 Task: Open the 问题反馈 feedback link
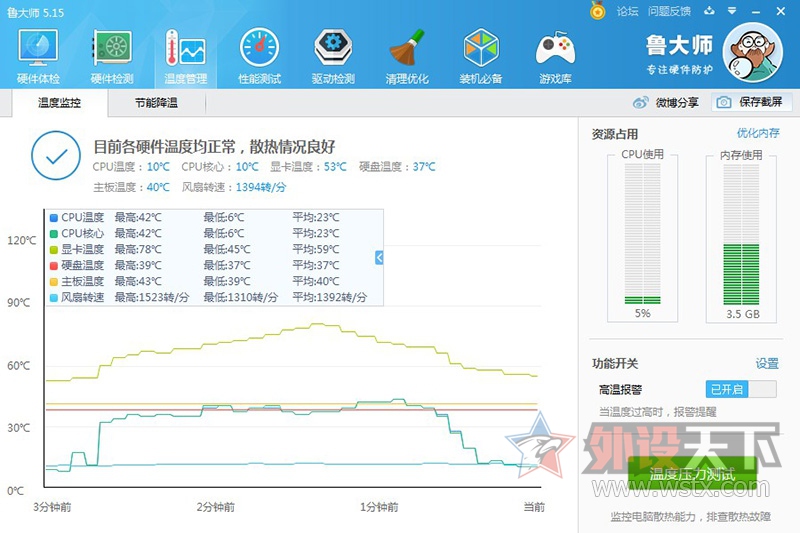pos(669,11)
